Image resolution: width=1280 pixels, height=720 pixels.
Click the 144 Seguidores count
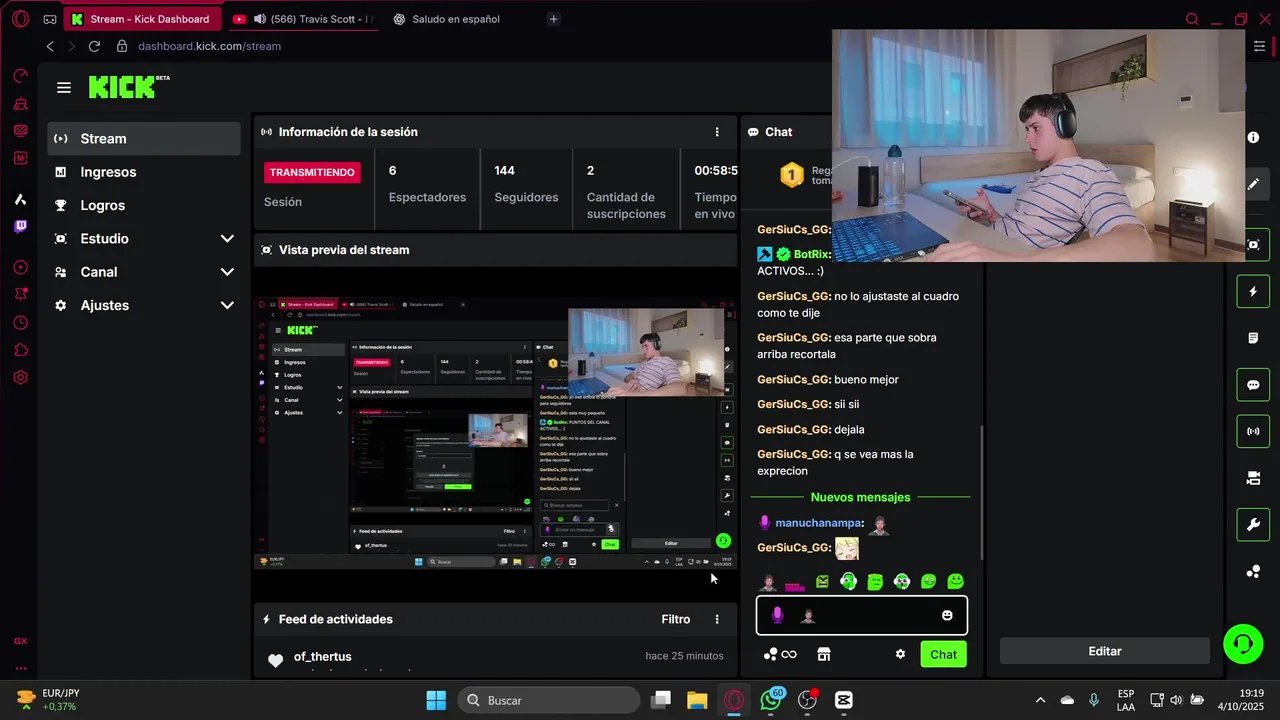526,183
